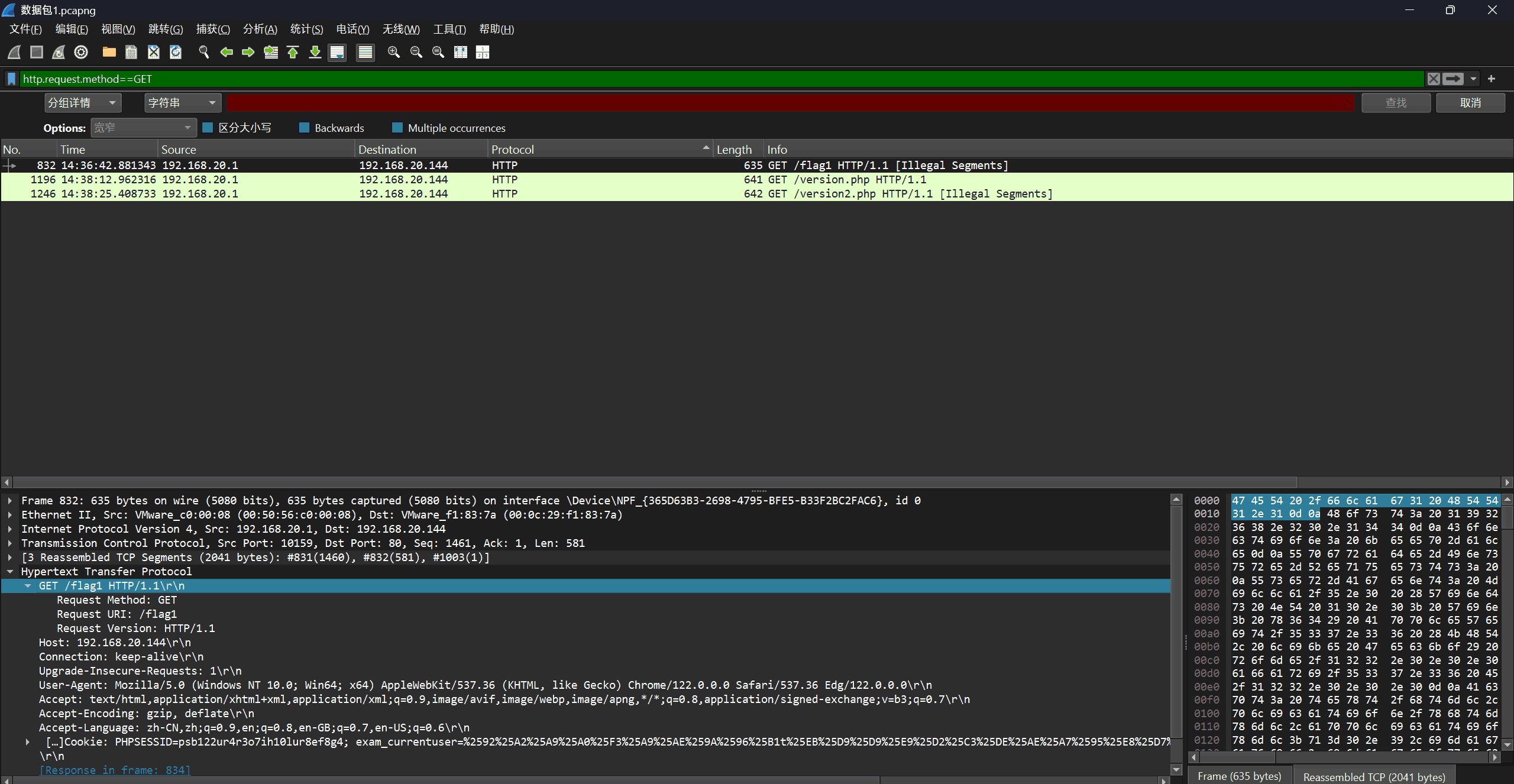
Task: Open the 分组详情 dropdown
Action: (x=83, y=103)
